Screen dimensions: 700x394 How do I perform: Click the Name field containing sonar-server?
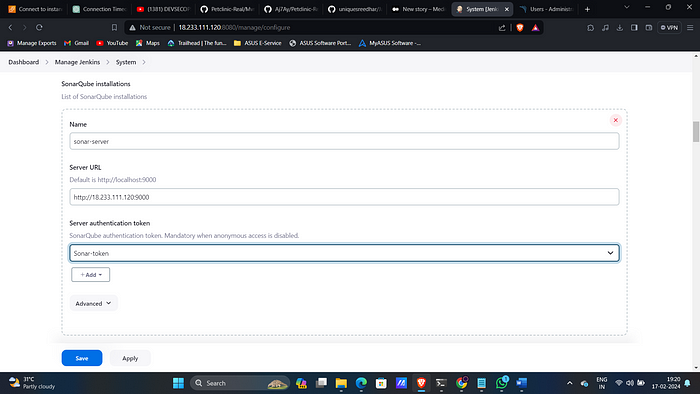[x=344, y=141]
